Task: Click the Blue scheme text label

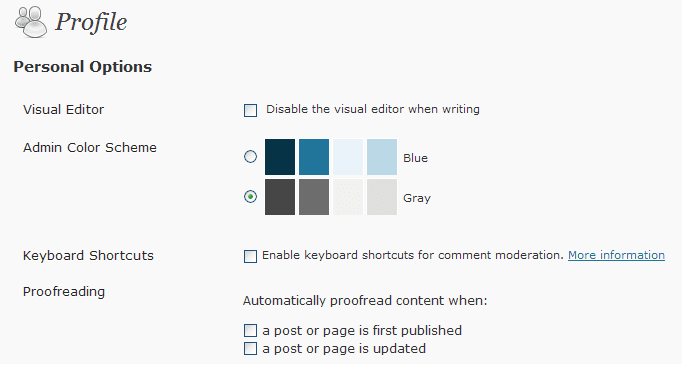Action: tap(415, 158)
